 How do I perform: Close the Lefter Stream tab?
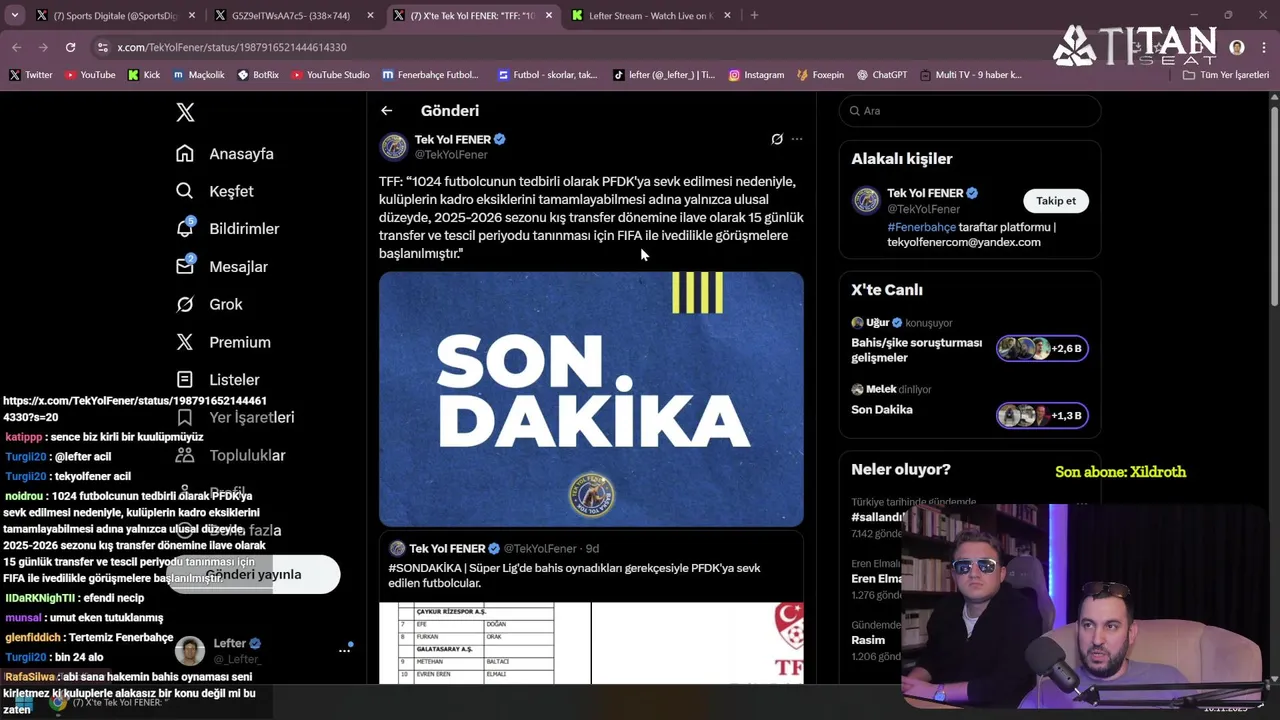[727, 15]
